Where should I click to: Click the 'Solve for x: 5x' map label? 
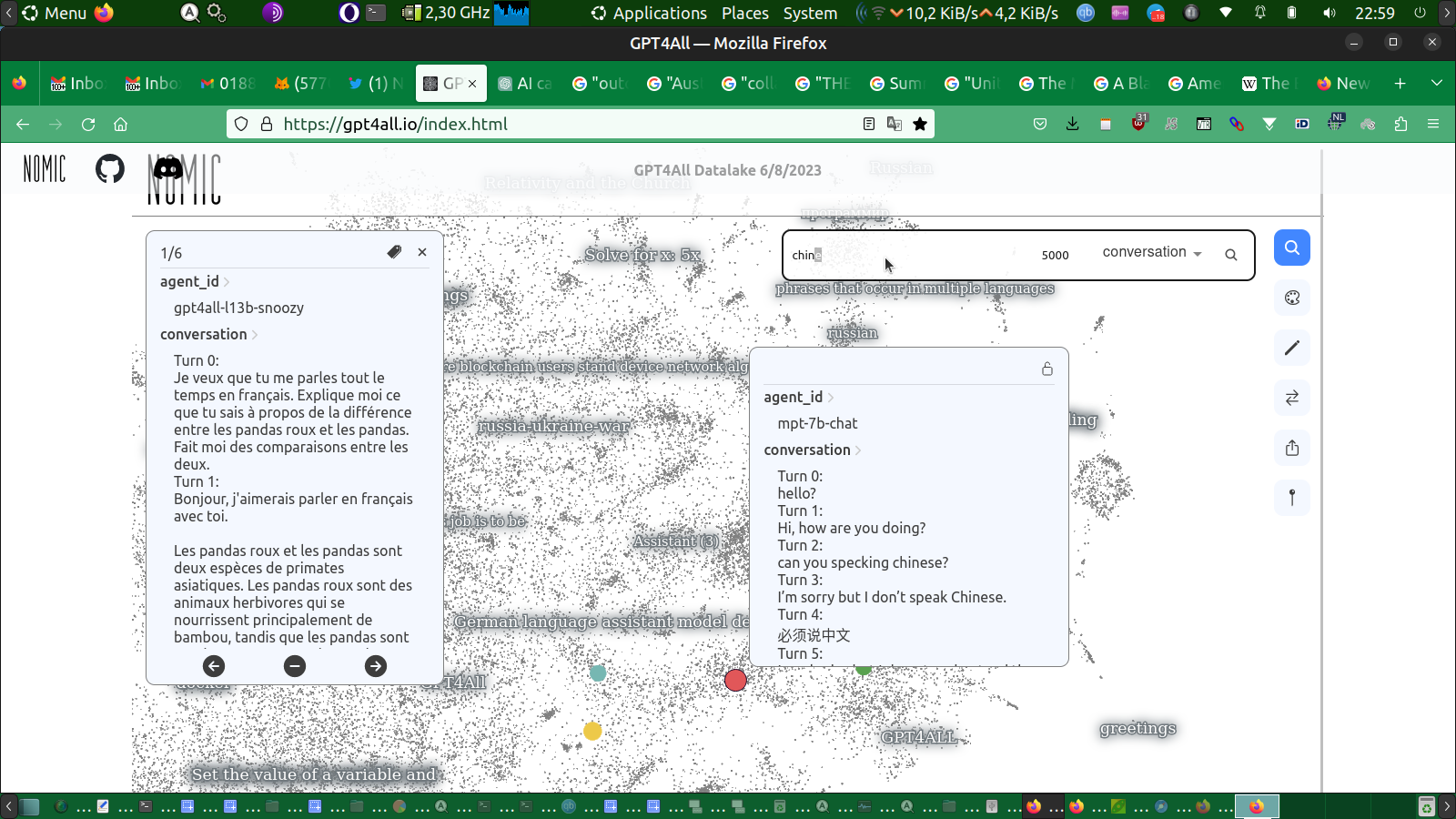tap(642, 255)
